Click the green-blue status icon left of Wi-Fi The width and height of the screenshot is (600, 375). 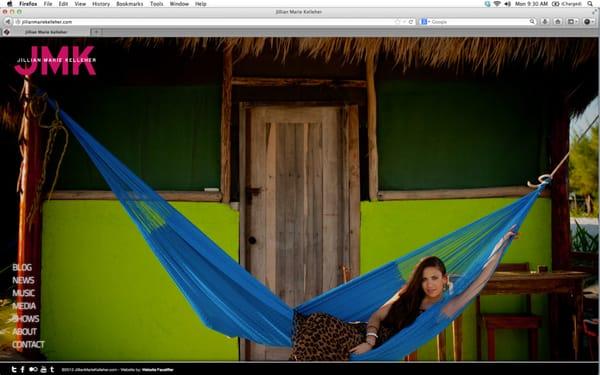[487, 4]
